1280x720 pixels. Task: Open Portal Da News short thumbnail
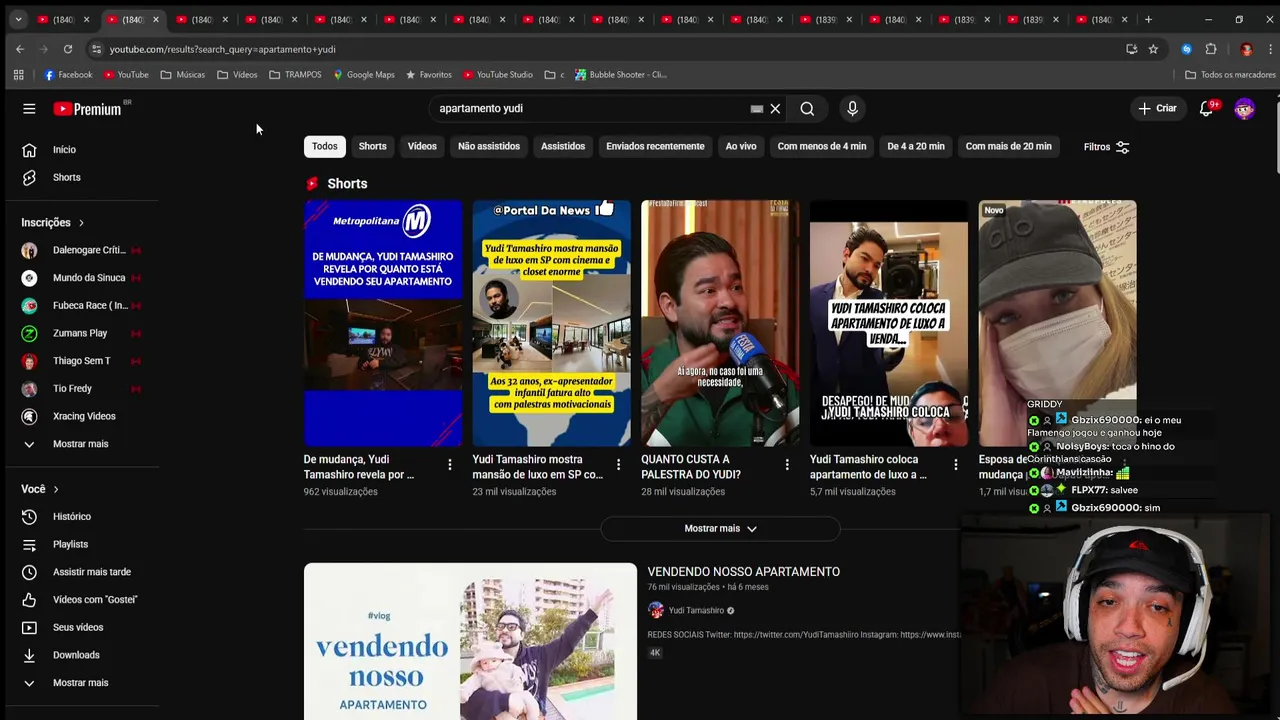[x=552, y=323]
